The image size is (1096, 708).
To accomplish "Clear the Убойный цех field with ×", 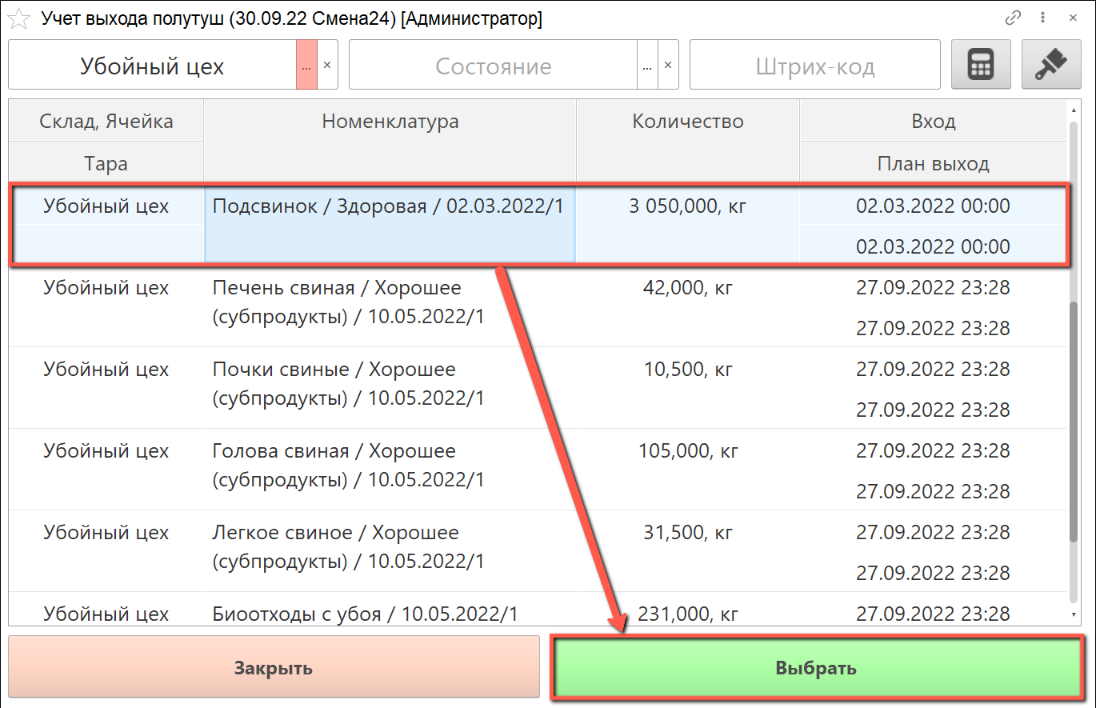I will click(328, 66).
